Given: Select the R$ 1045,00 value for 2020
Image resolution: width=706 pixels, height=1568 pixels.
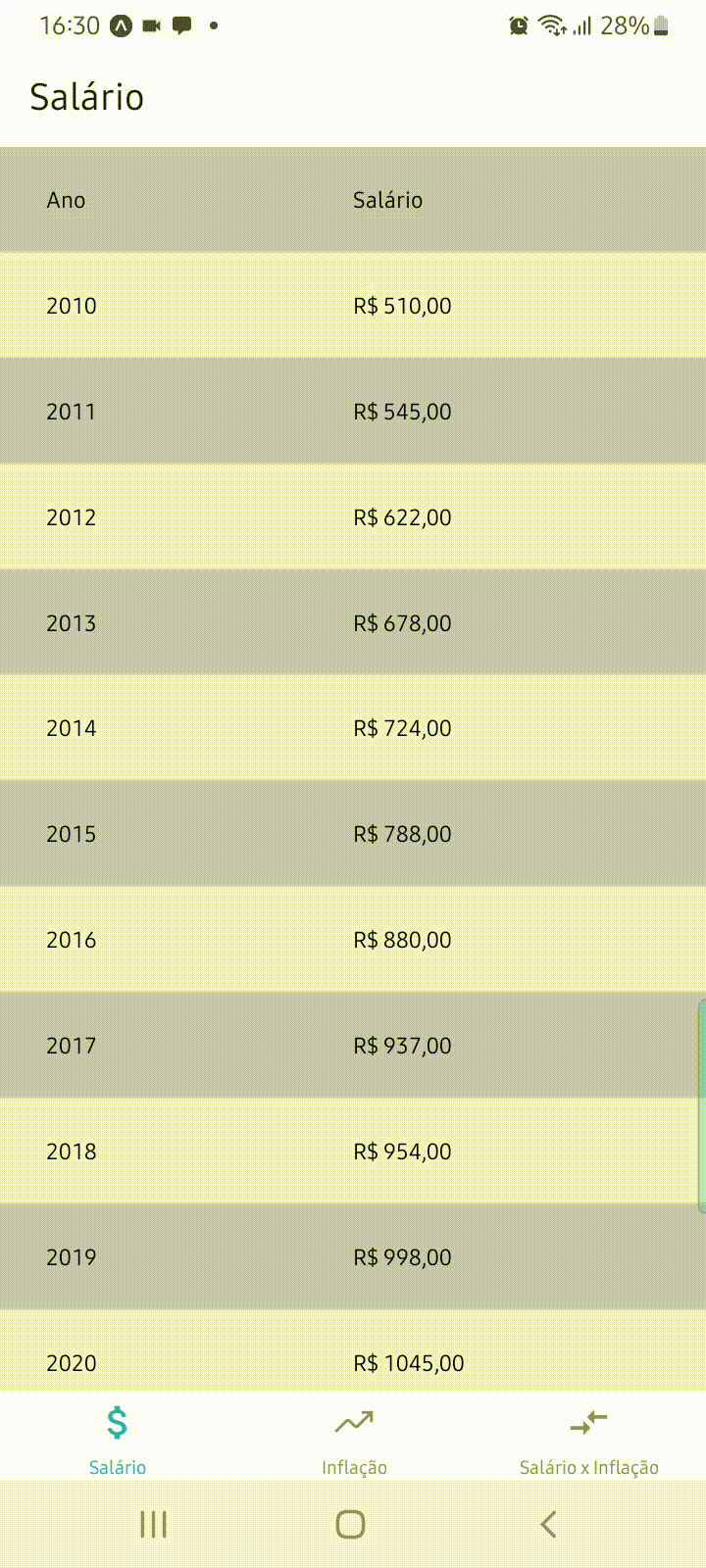Looking at the screenshot, I should (x=408, y=1363).
